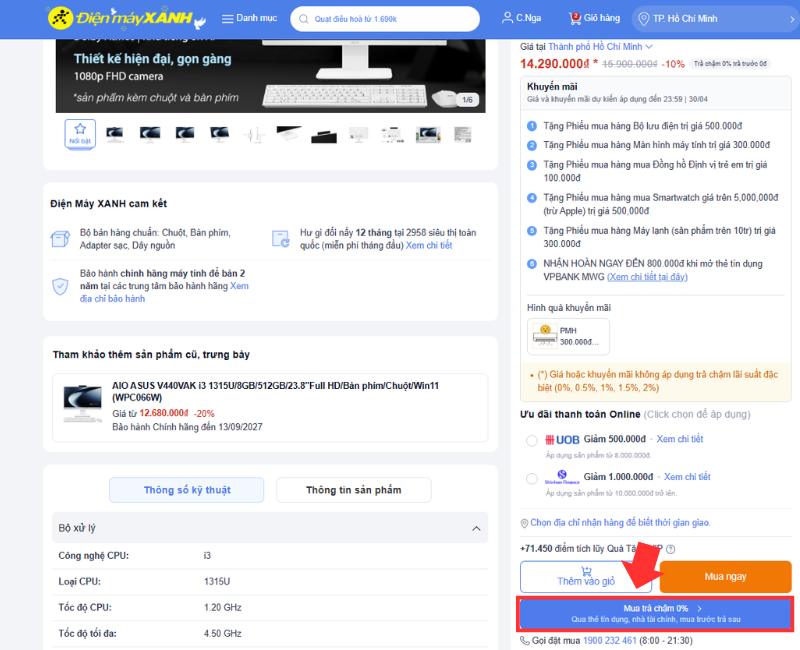Select Shinhan Finance Giảm 1.000.000đ radio option
The height and width of the screenshot is (650, 800).
[x=532, y=478]
